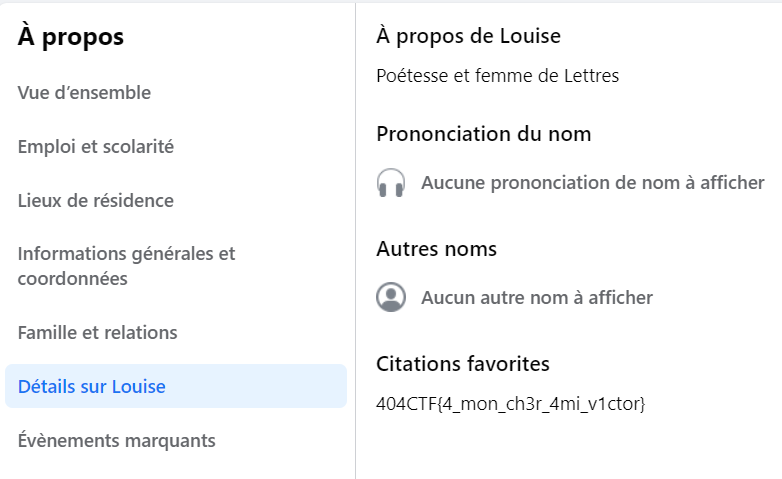Select the highlighted Détails sur Louise item
The height and width of the screenshot is (479, 782).
pyautogui.click(x=92, y=387)
